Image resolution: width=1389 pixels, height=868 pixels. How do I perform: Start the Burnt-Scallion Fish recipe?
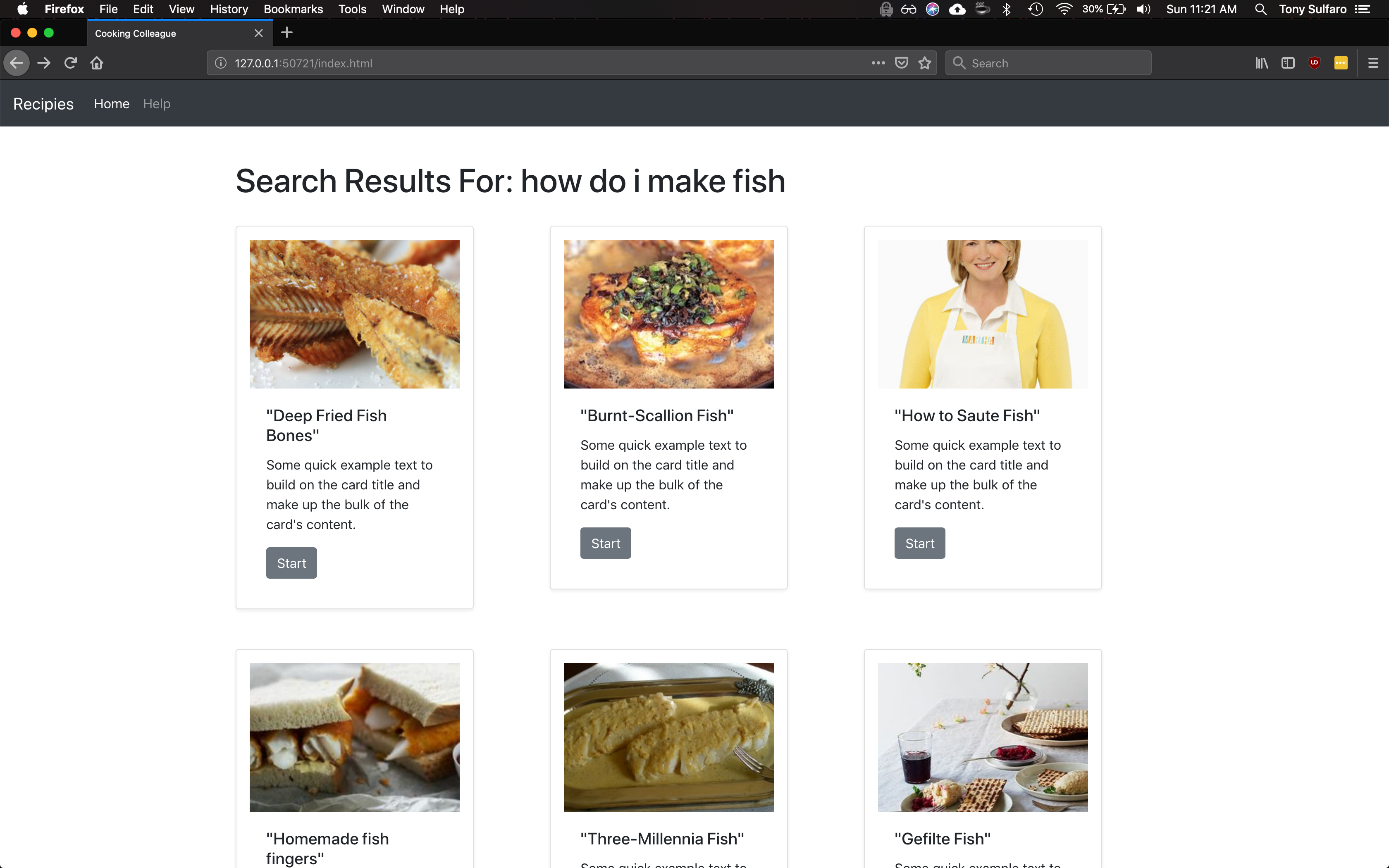[605, 543]
